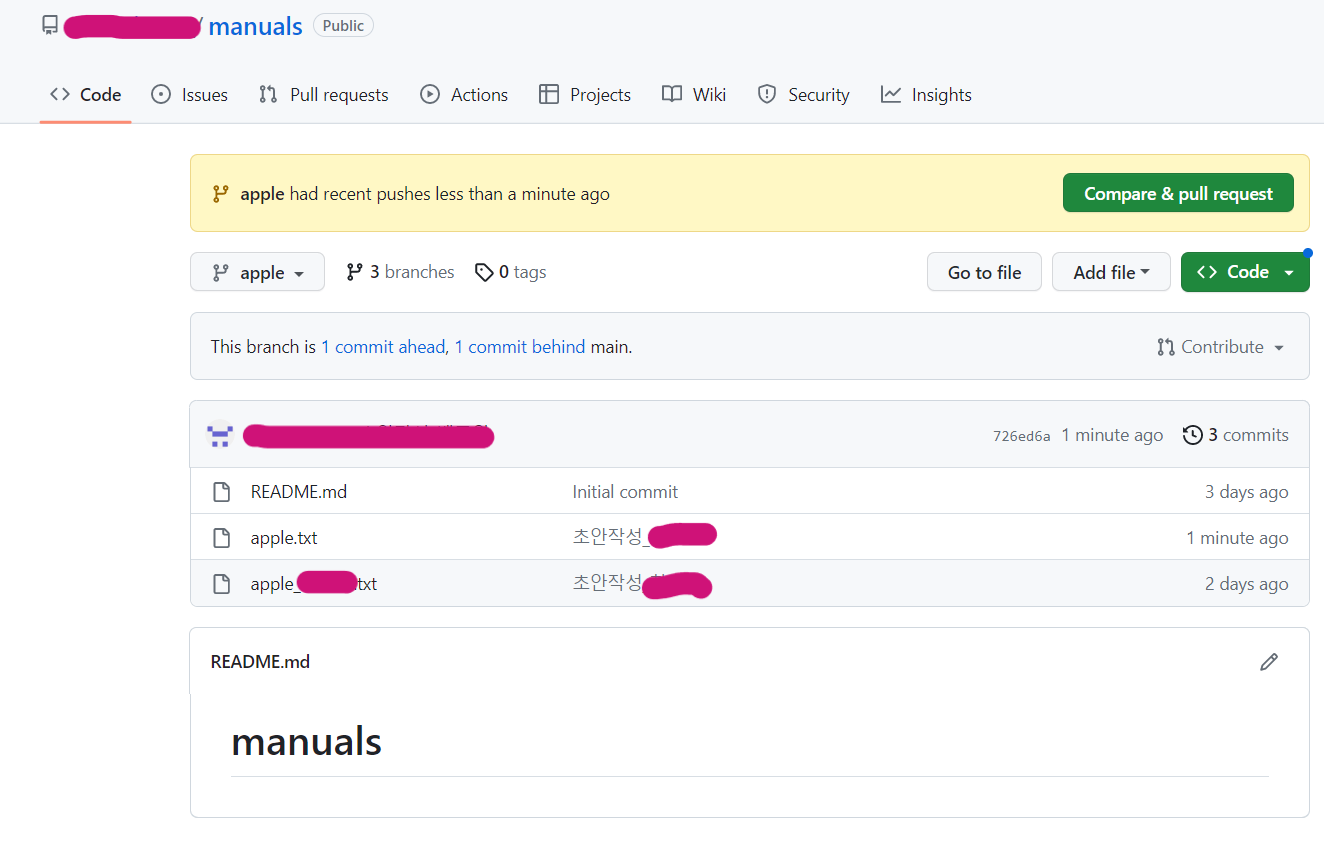Click the '3 days ago' timestamp for README.md
The width and height of the screenshot is (1324, 852).
click(x=1246, y=492)
